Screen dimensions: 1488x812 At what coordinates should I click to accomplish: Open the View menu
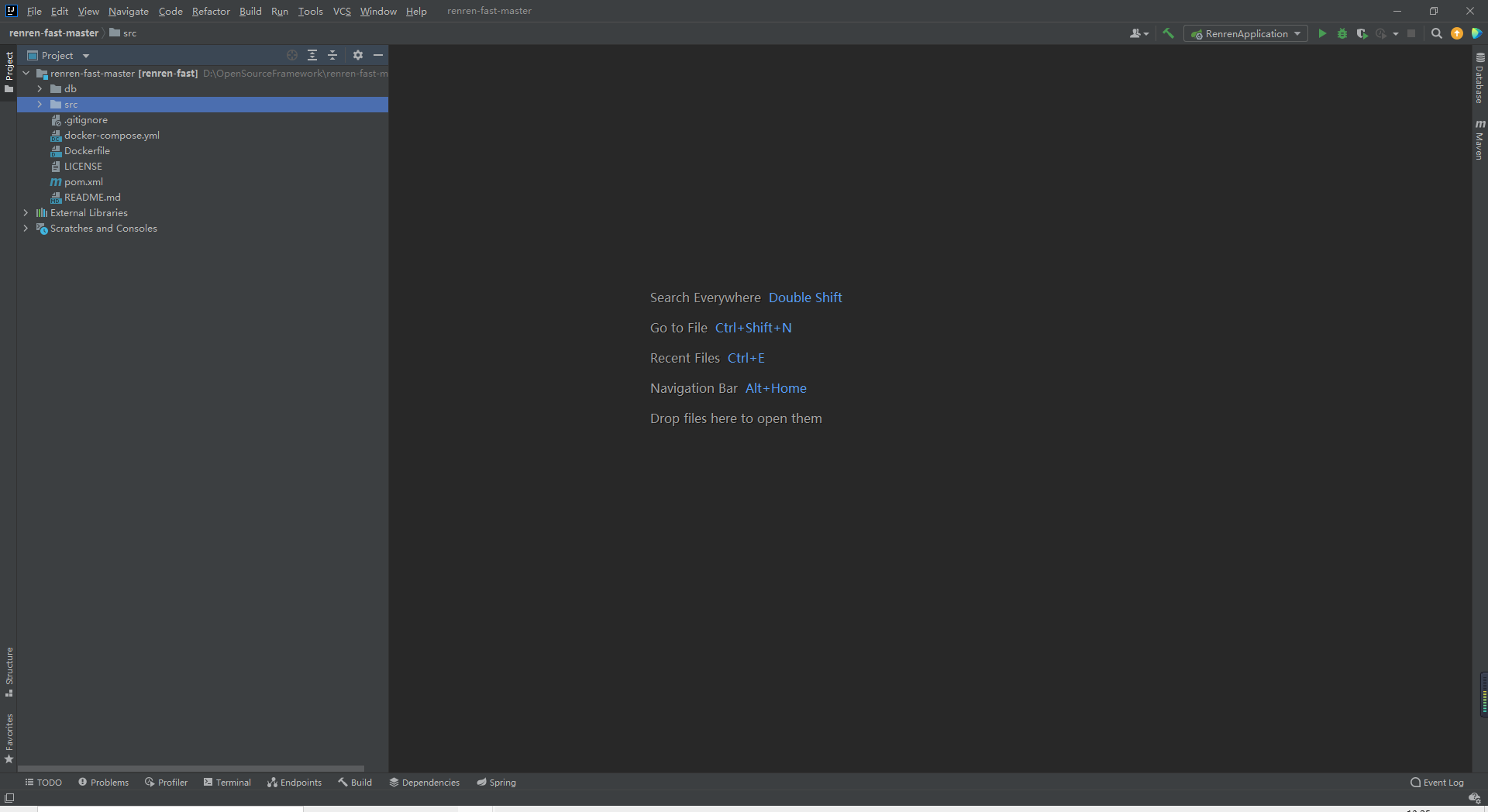(88, 11)
